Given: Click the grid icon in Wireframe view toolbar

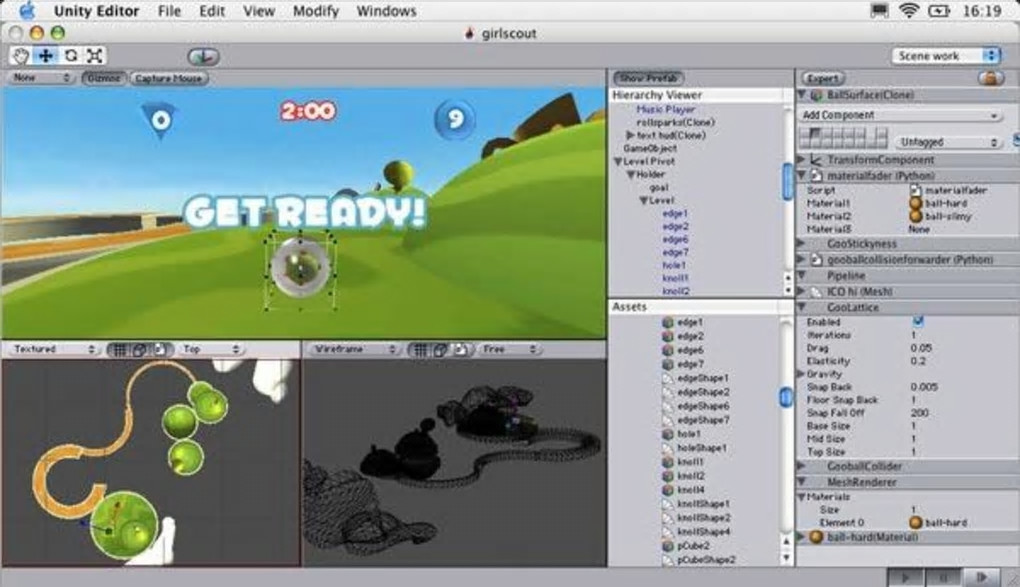Looking at the screenshot, I should click(420, 349).
